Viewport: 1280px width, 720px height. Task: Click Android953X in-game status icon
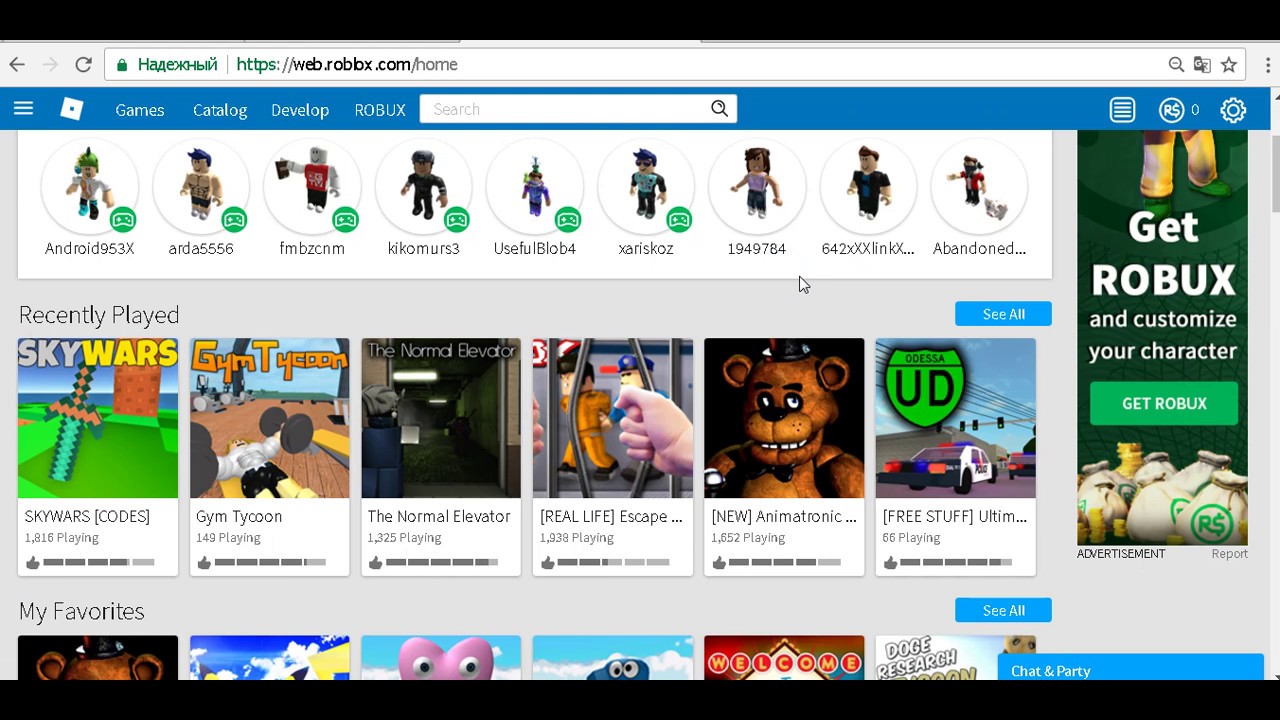pos(123,219)
